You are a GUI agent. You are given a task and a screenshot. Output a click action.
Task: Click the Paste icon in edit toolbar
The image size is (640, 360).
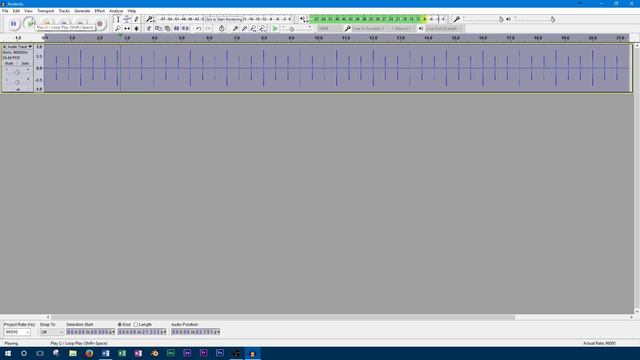(167, 29)
